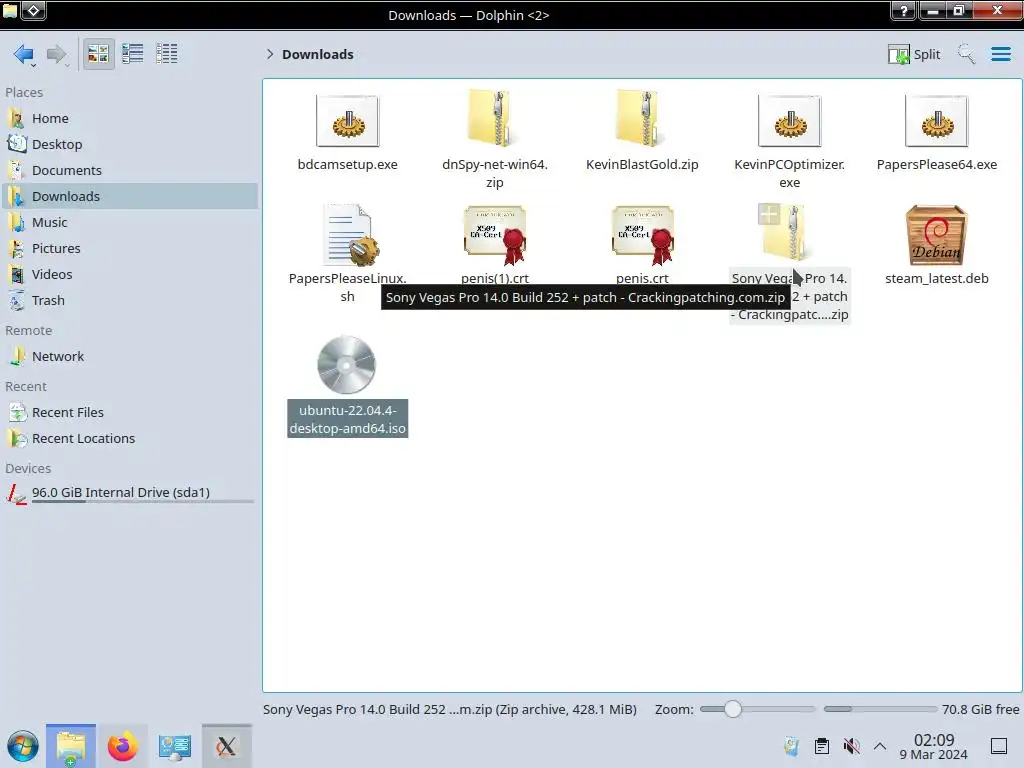Select KevinPCOptimizer.exe file icon
The height and width of the screenshot is (768, 1024).
790,121
